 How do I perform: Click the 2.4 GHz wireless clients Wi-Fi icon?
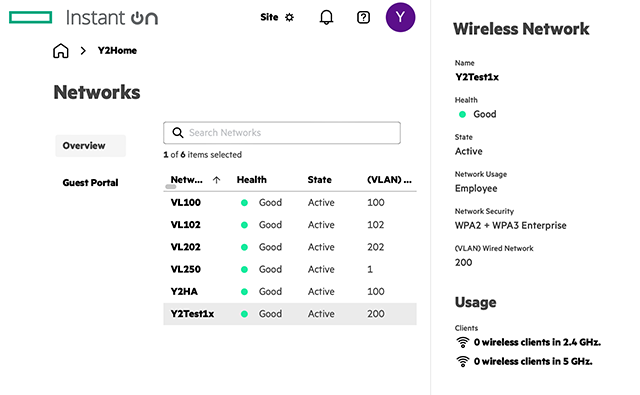pyautogui.click(x=462, y=342)
